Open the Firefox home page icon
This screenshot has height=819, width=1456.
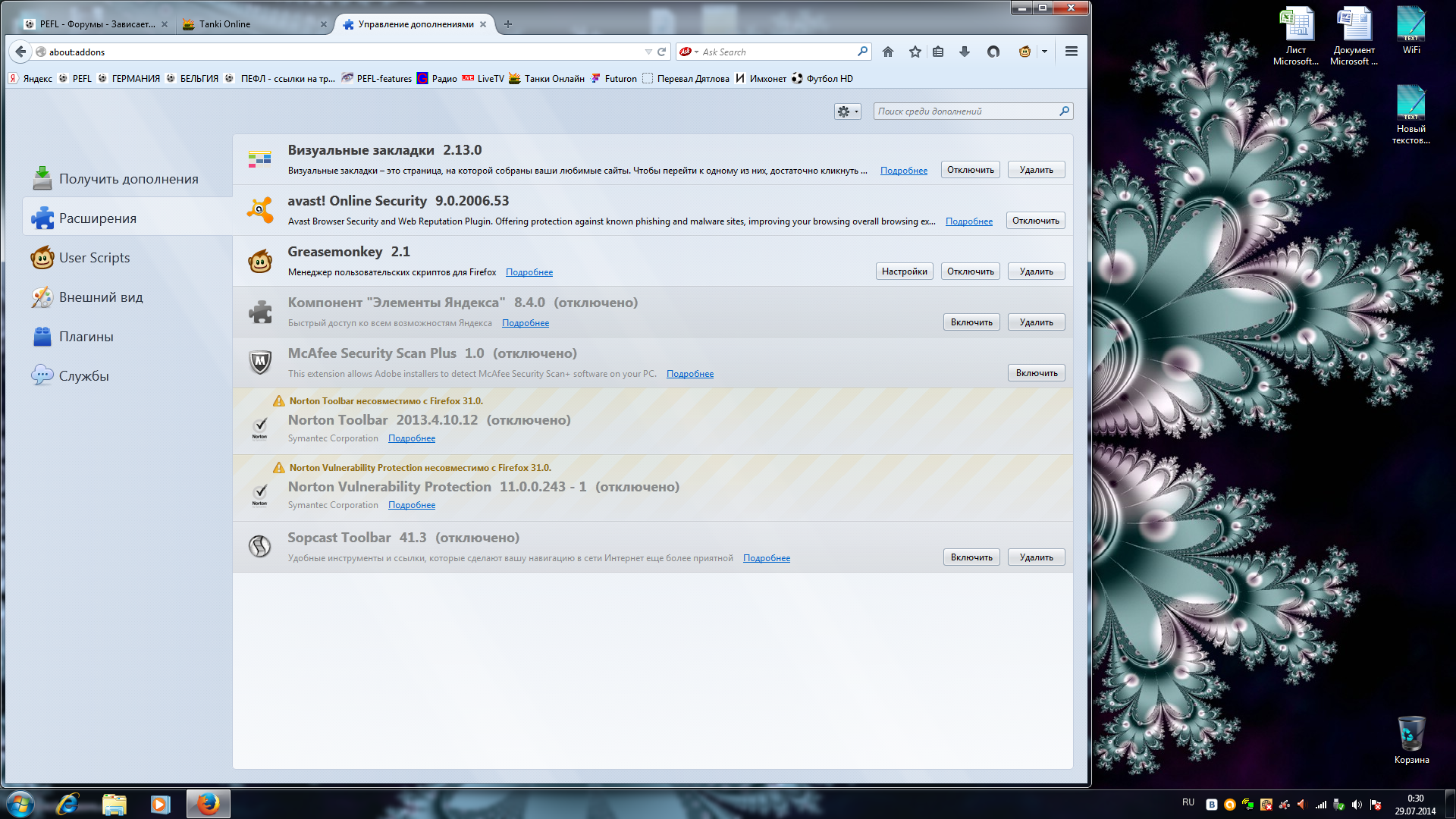point(888,52)
